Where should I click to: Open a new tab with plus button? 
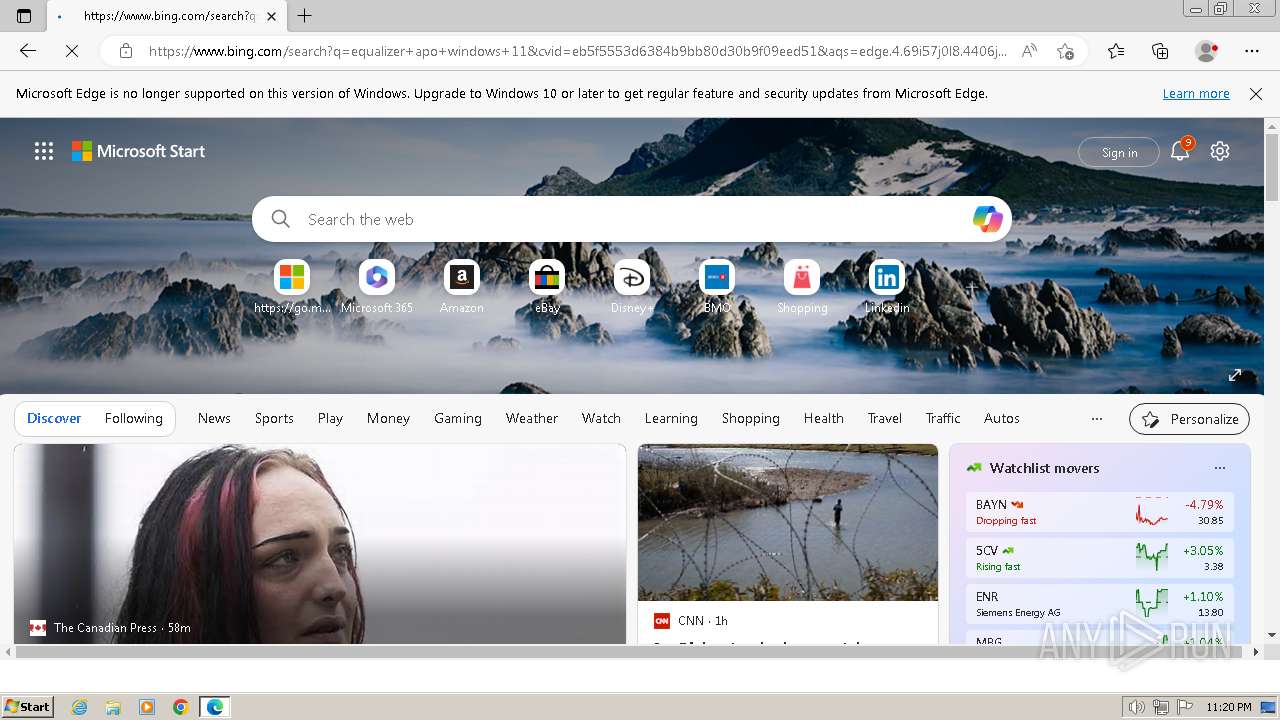(x=305, y=16)
